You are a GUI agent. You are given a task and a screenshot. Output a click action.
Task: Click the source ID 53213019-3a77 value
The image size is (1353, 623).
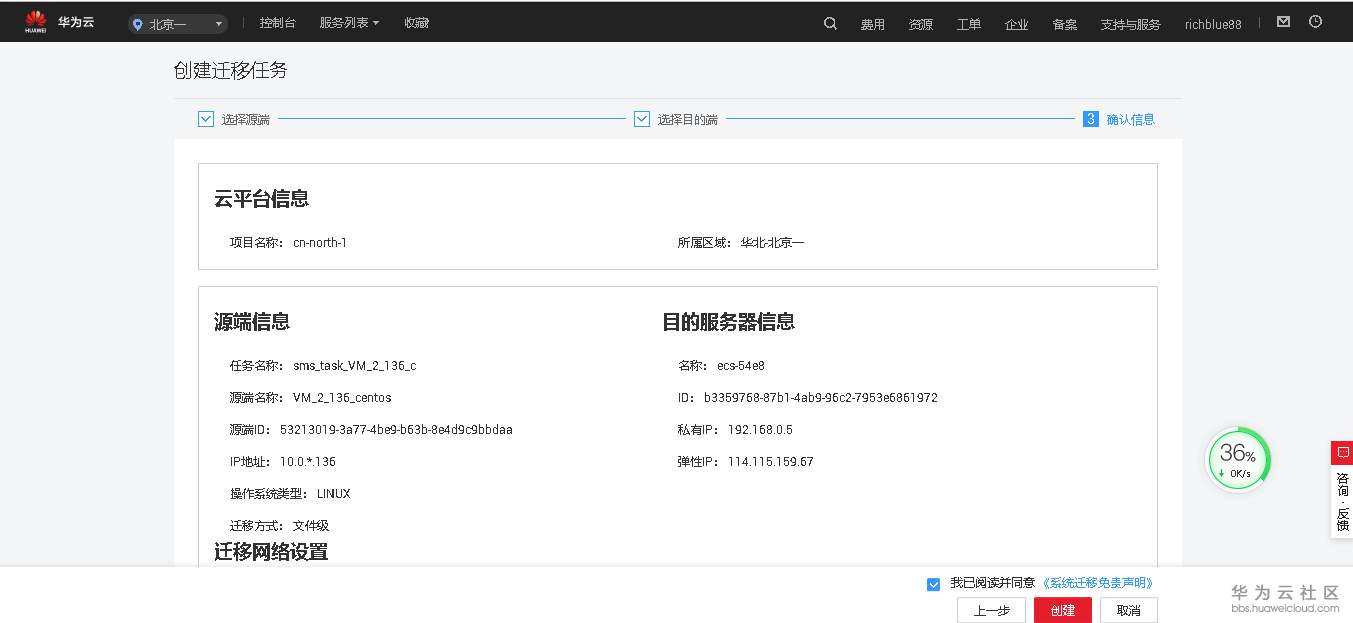(x=396, y=430)
